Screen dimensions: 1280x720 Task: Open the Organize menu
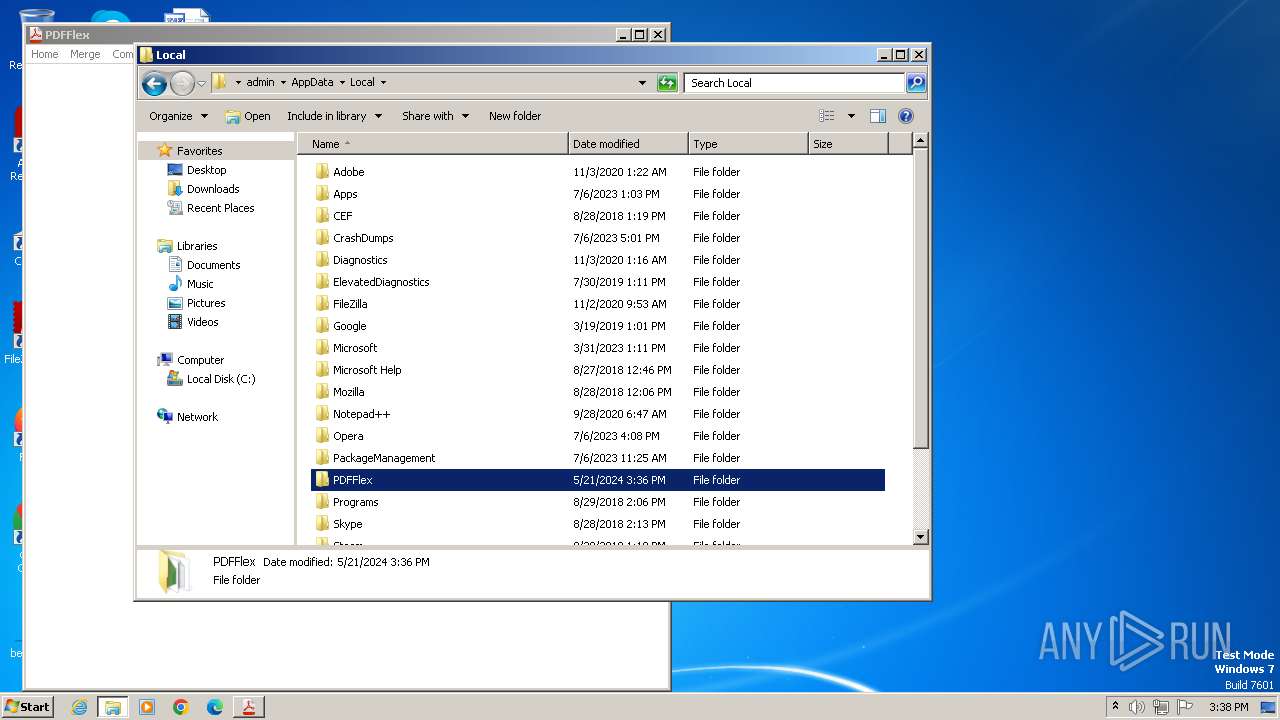coord(178,116)
